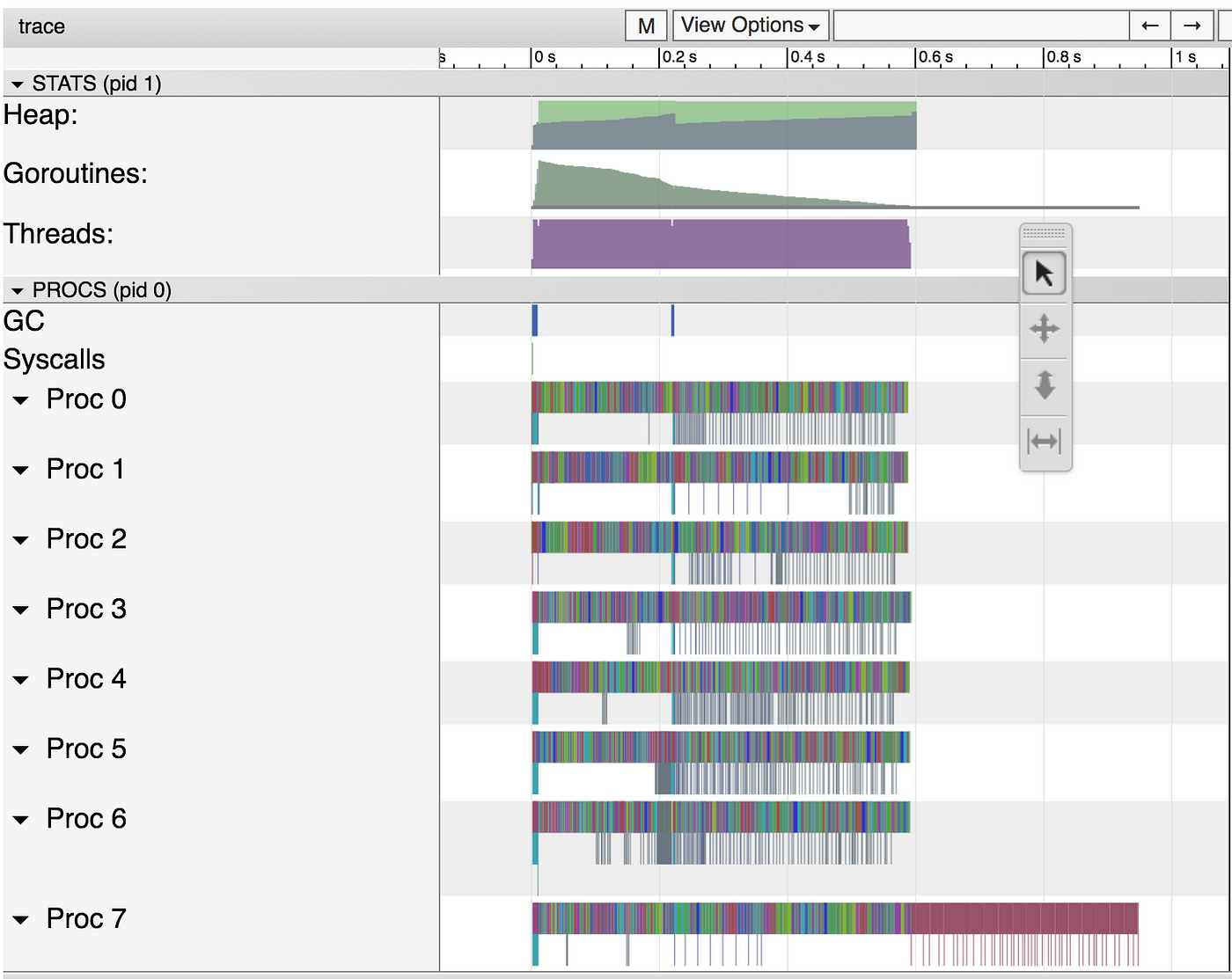Viewport: 1232px width, 979px height.
Task: Click the M metadata button
Action: click(647, 26)
